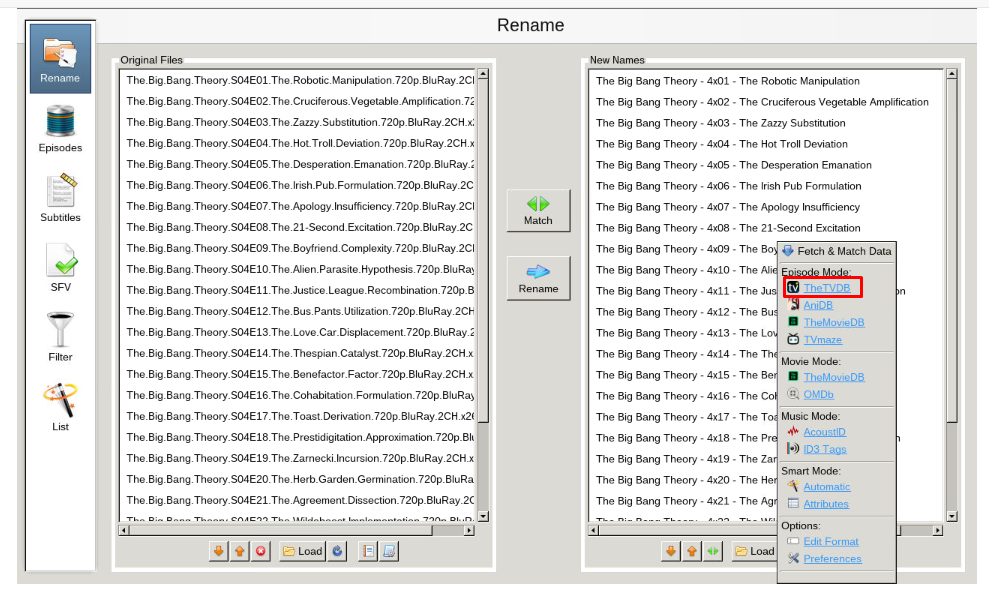Click the blue refresh icon next to Load
The image size is (989, 592).
(x=337, y=551)
